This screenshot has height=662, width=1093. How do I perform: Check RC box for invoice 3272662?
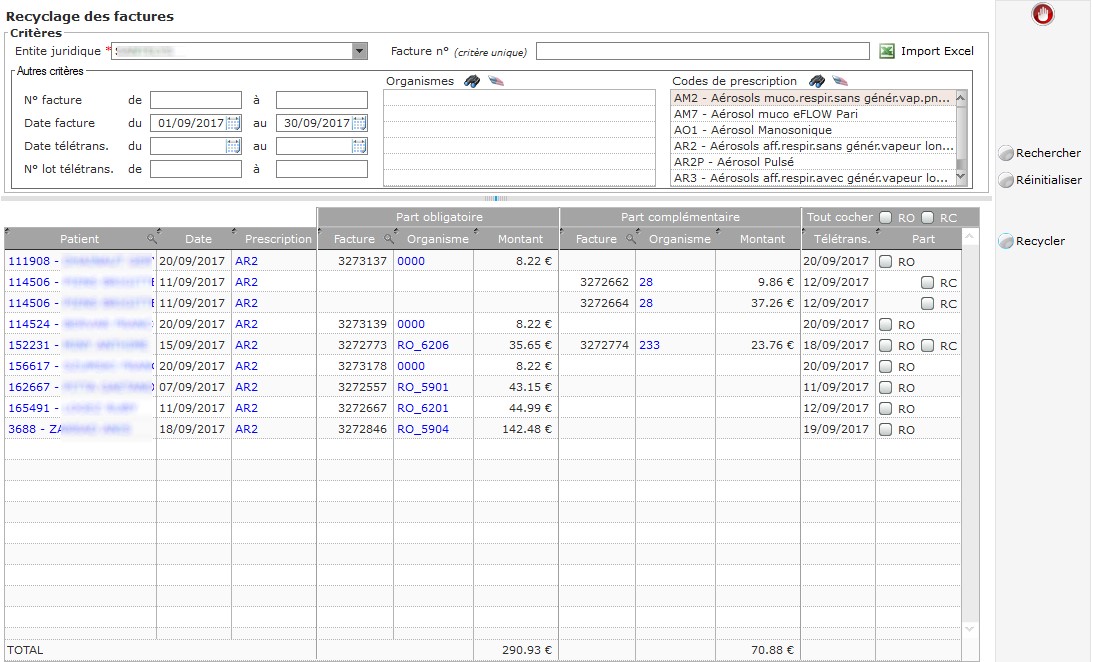(927, 282)
